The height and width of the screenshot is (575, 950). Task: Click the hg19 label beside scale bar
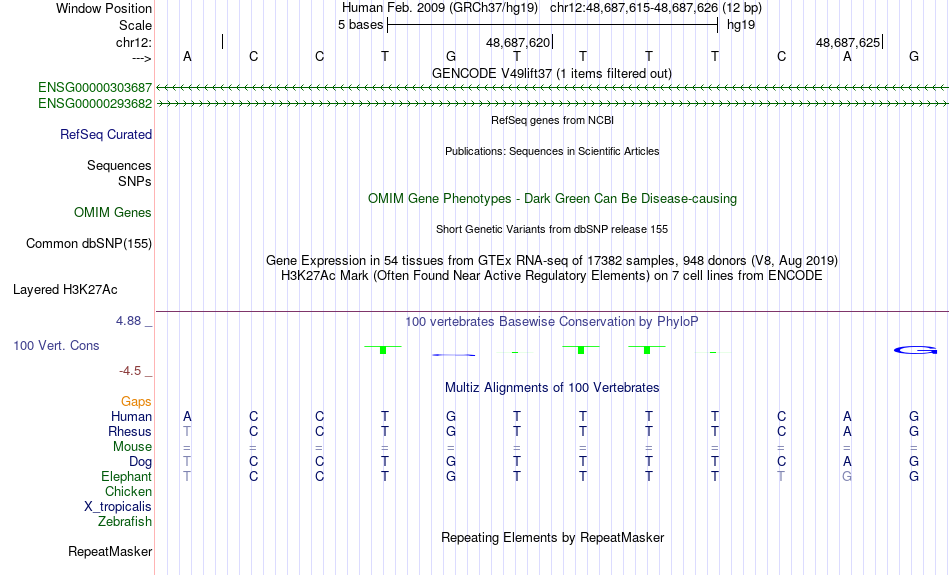click(x=741, y=25)
